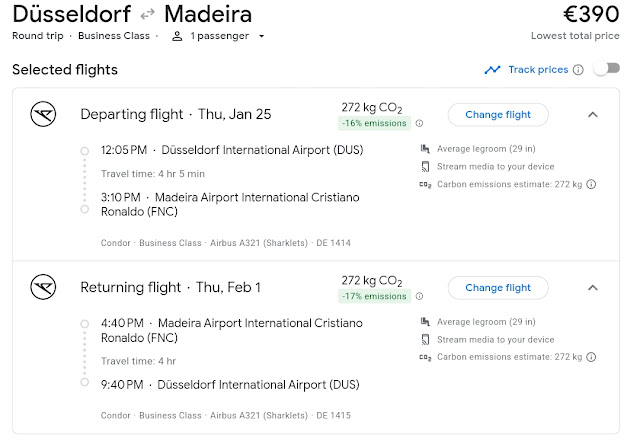Click the passenger person icon
This screenshot has width=640, height=444.
pyautogui.click(x=177, y=36)
